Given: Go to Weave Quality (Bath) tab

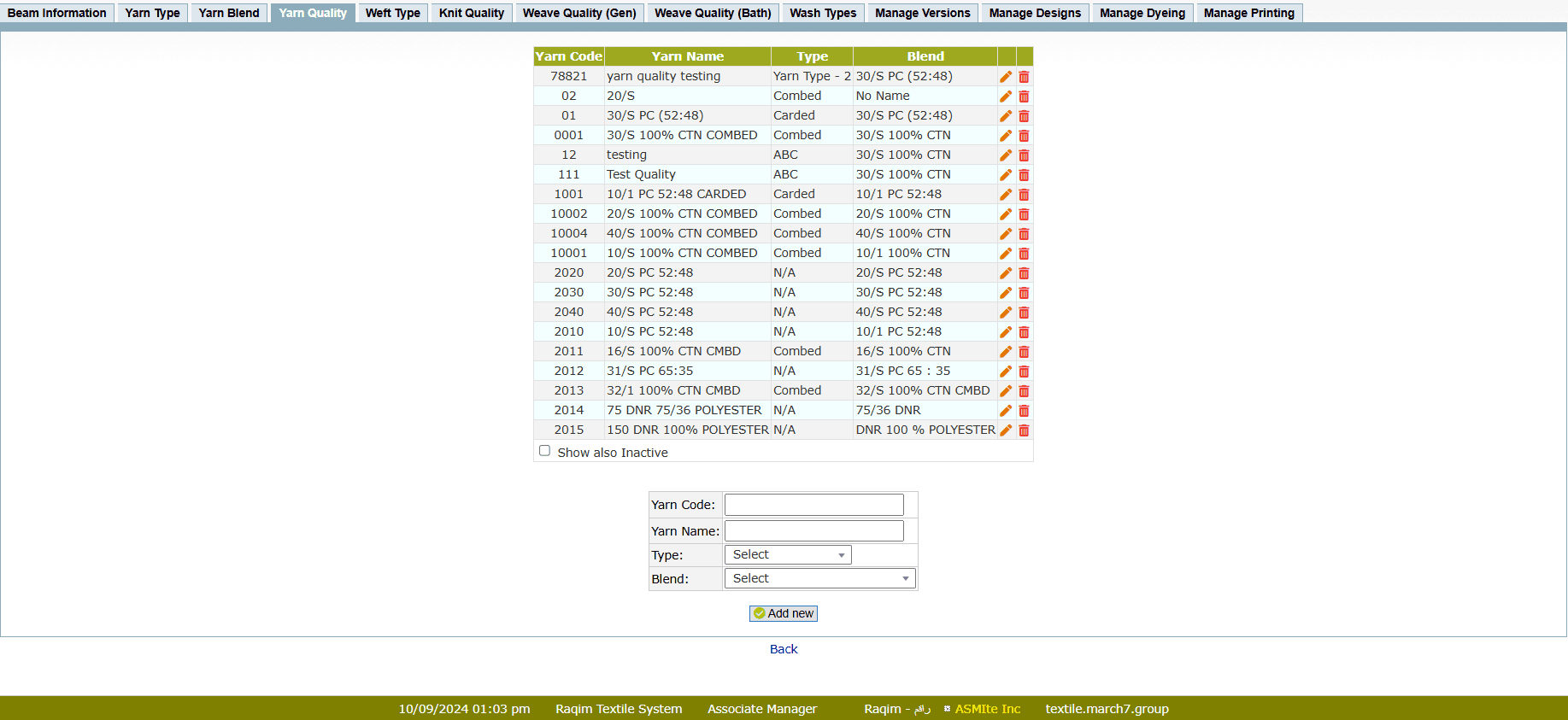Looking at the screenshot, I should (x=712, y=13).
